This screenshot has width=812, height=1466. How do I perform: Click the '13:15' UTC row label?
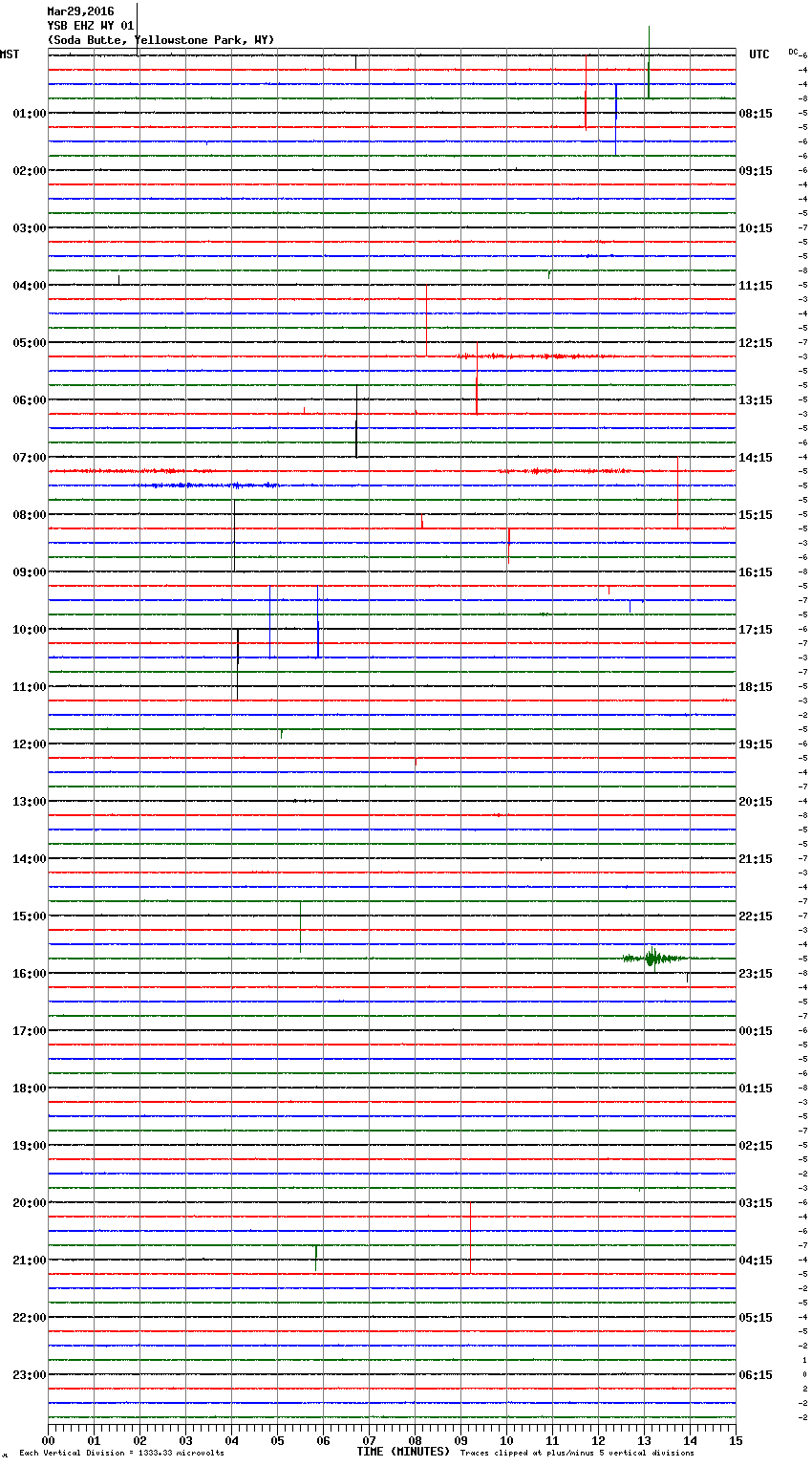pyautogui.click(x=756, y=400)
